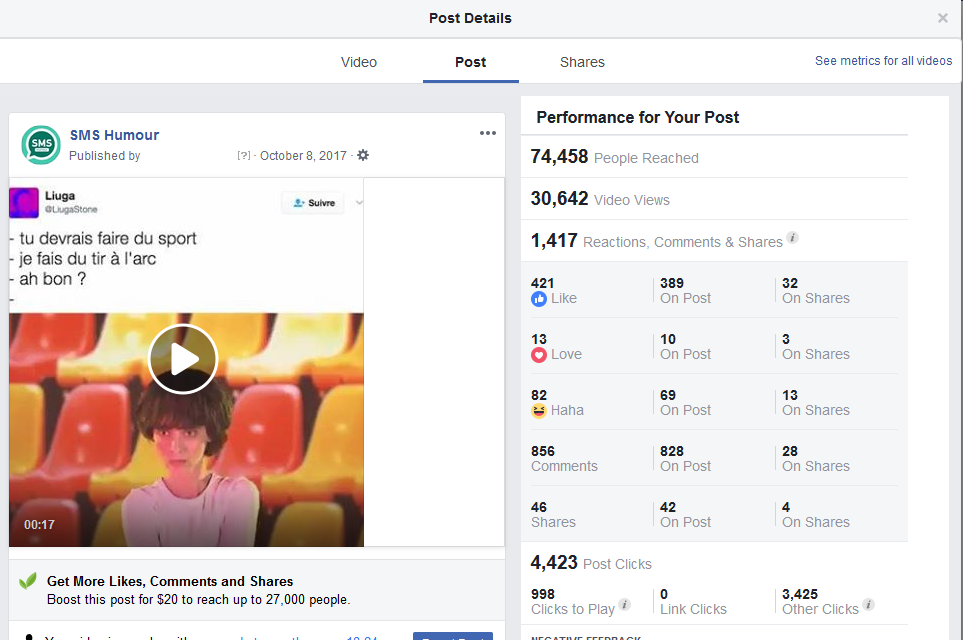Click info icon beside Clicks to Play

click(625, 605)
